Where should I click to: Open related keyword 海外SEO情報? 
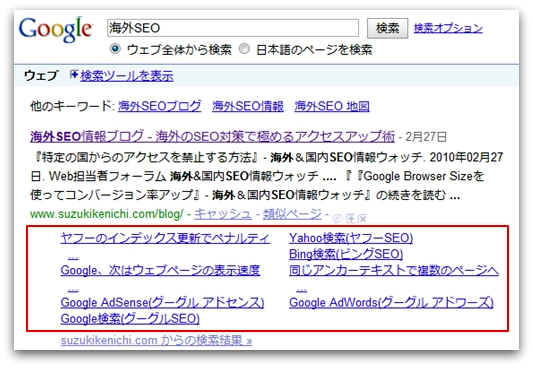pos(248,106)
